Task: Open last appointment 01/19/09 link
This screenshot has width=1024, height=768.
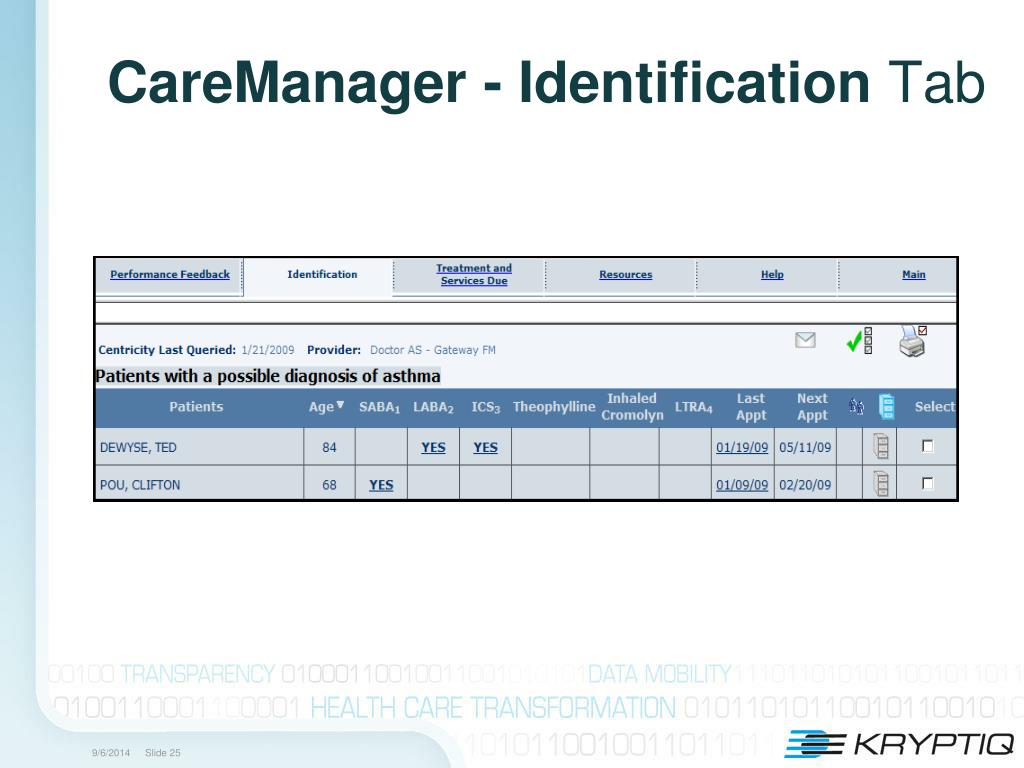Action: (742, 447)
